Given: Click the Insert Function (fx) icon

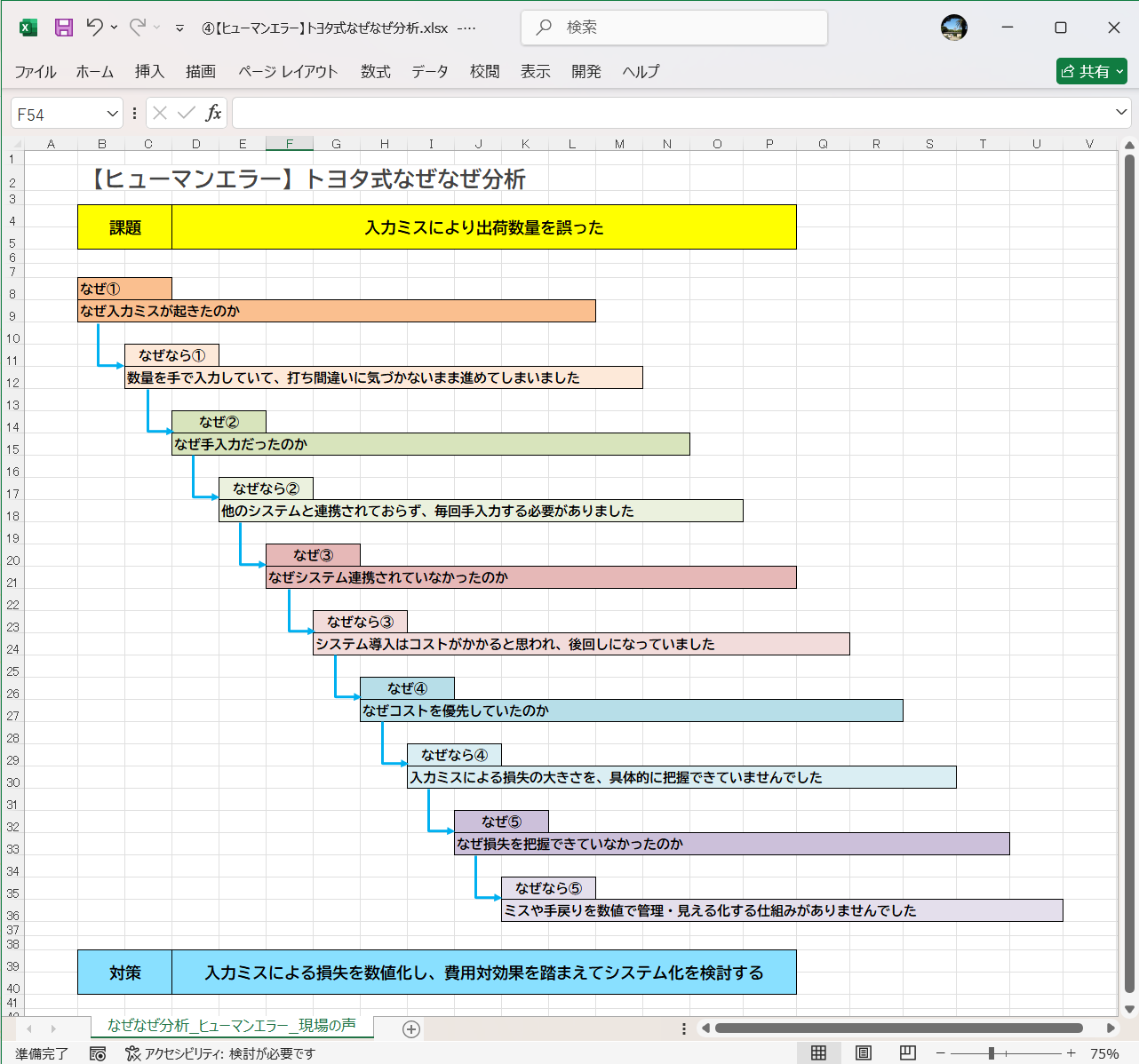Looking at the screenshot, I should coord(213,112).
